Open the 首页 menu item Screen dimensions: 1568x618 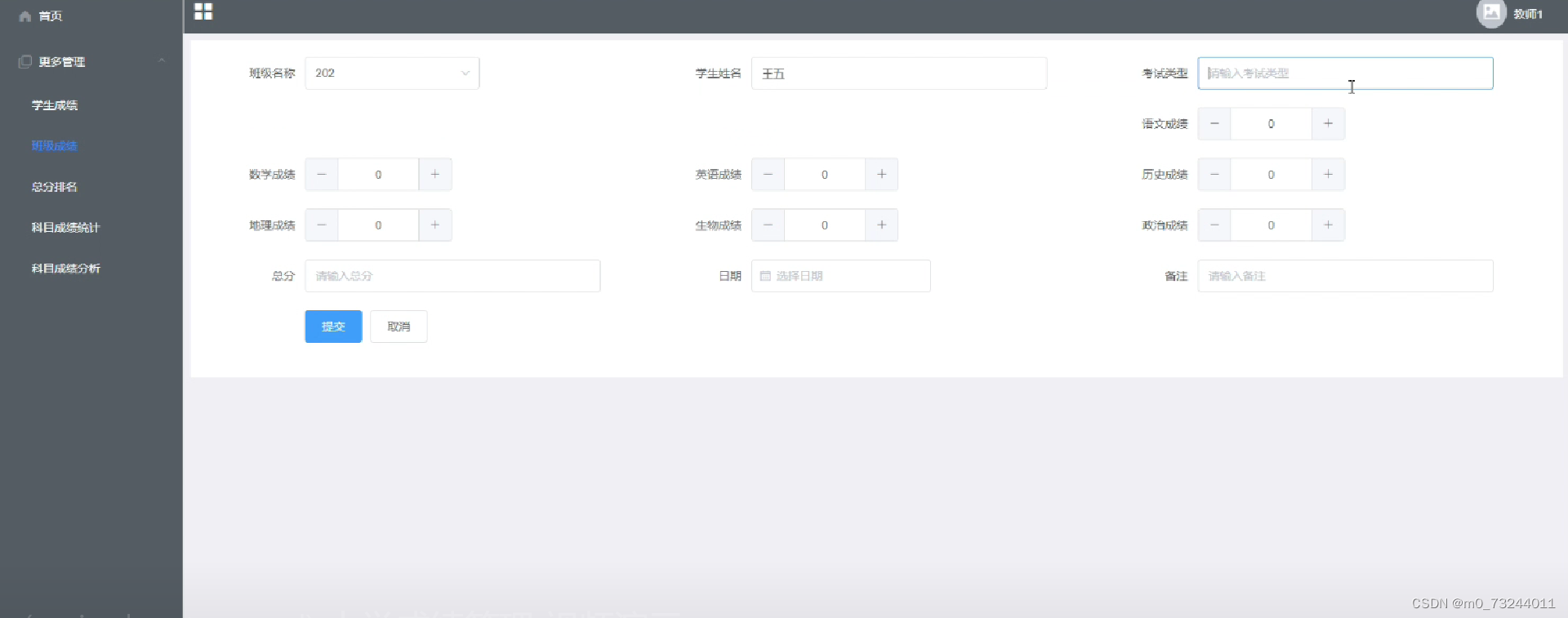(50, 16)
